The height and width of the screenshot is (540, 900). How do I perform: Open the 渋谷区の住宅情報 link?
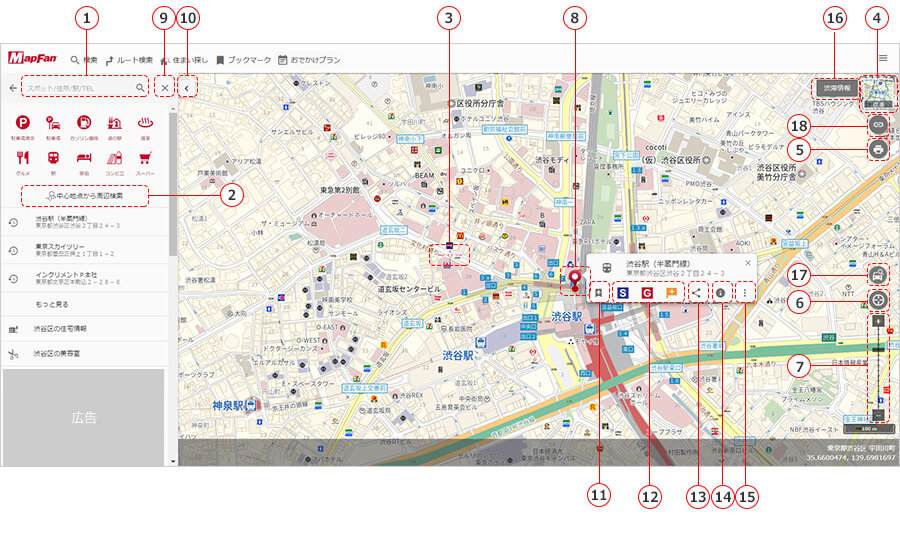tap(85, 329)
